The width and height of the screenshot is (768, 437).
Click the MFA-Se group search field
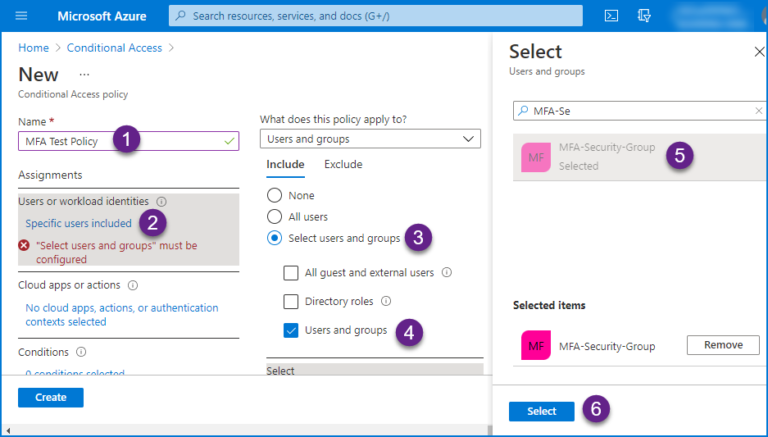[639, 111]
